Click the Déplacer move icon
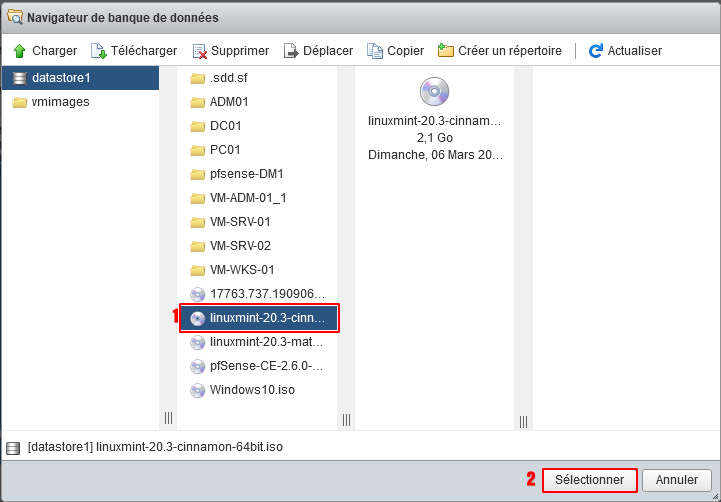Viewport: 721px width, 502px height. click(x=291, y=51)
